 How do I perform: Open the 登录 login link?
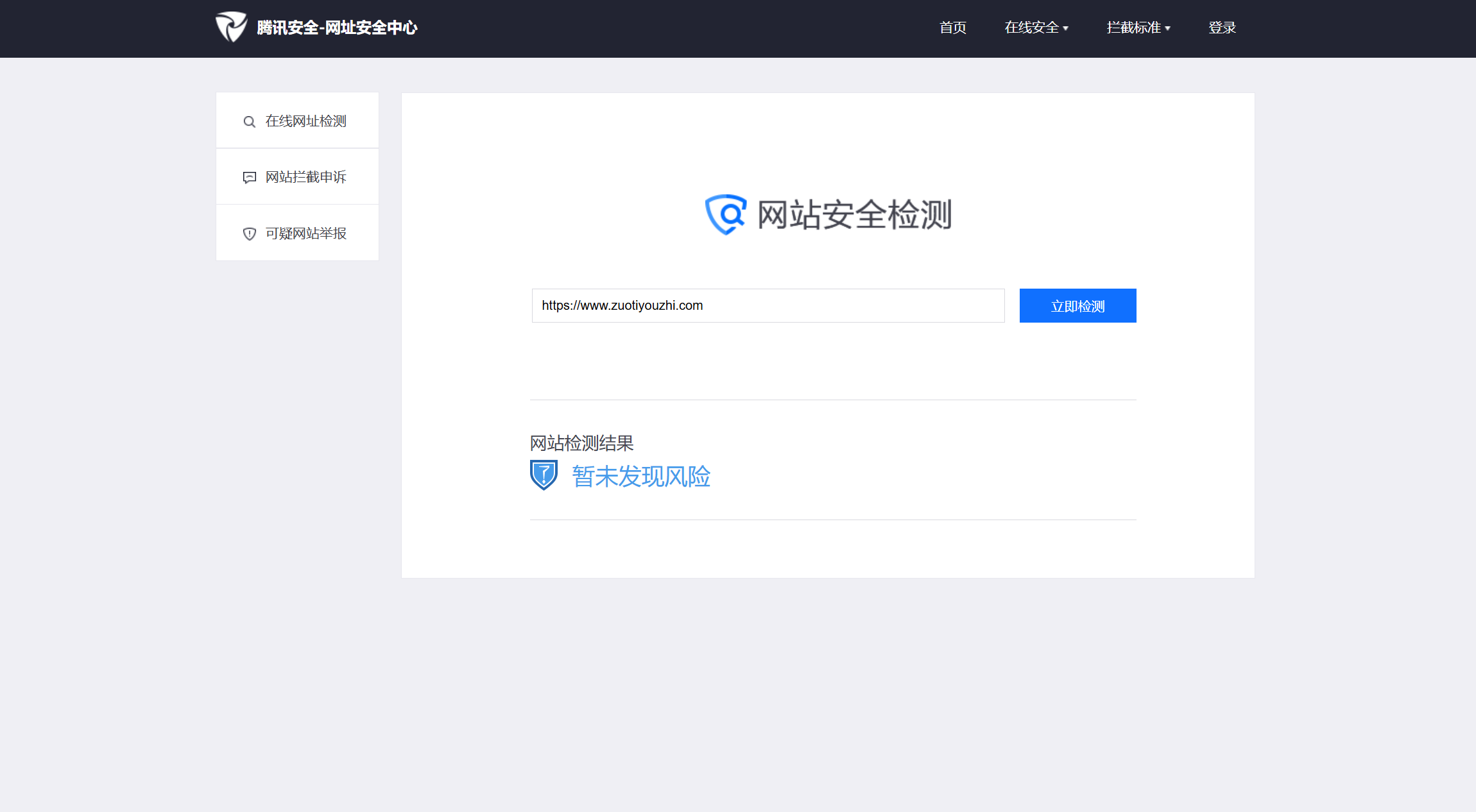[1222, 28]
